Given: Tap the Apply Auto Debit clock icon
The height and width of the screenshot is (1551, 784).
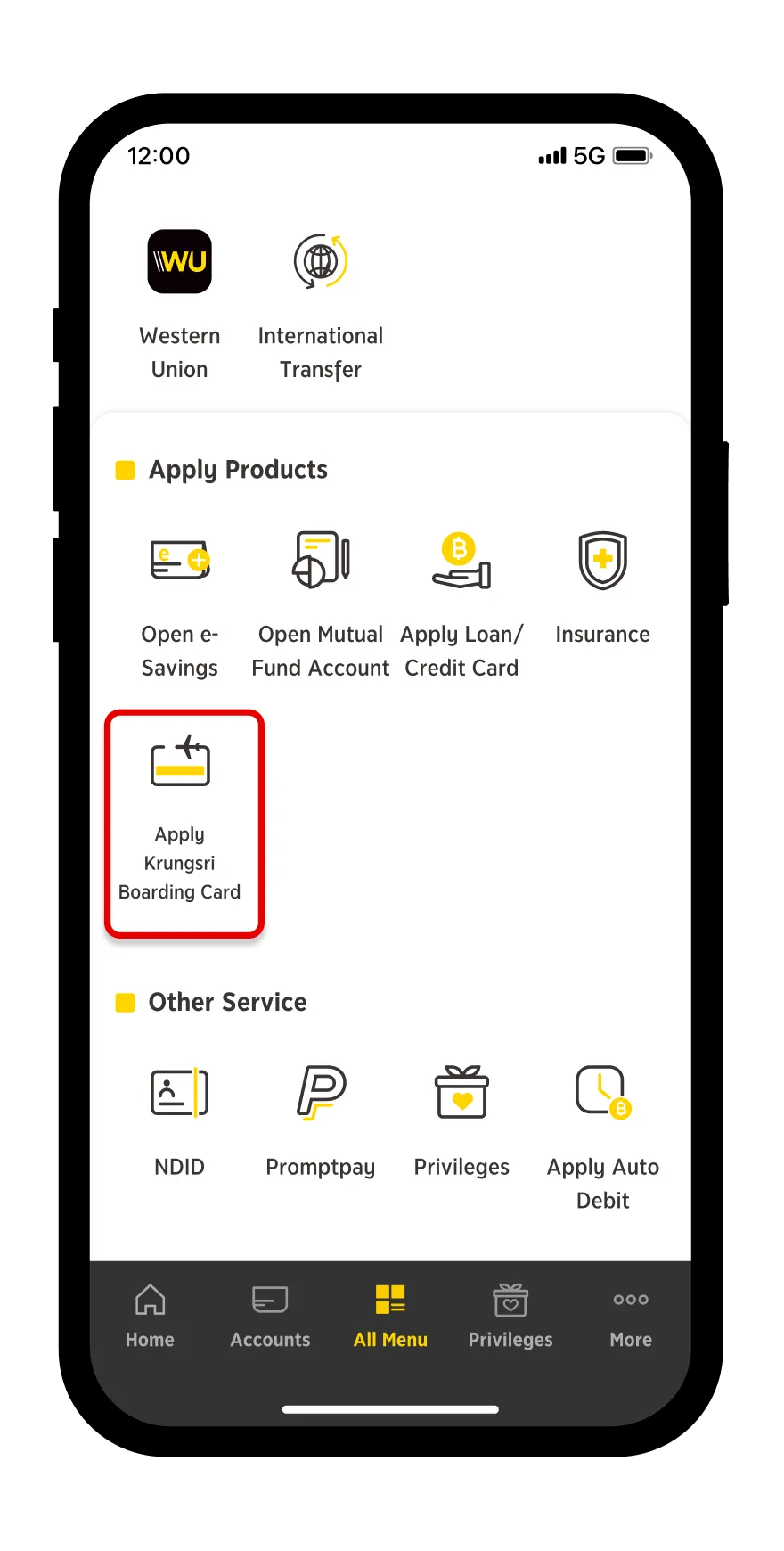Looking at the screenshot, I should (603, 1092).
